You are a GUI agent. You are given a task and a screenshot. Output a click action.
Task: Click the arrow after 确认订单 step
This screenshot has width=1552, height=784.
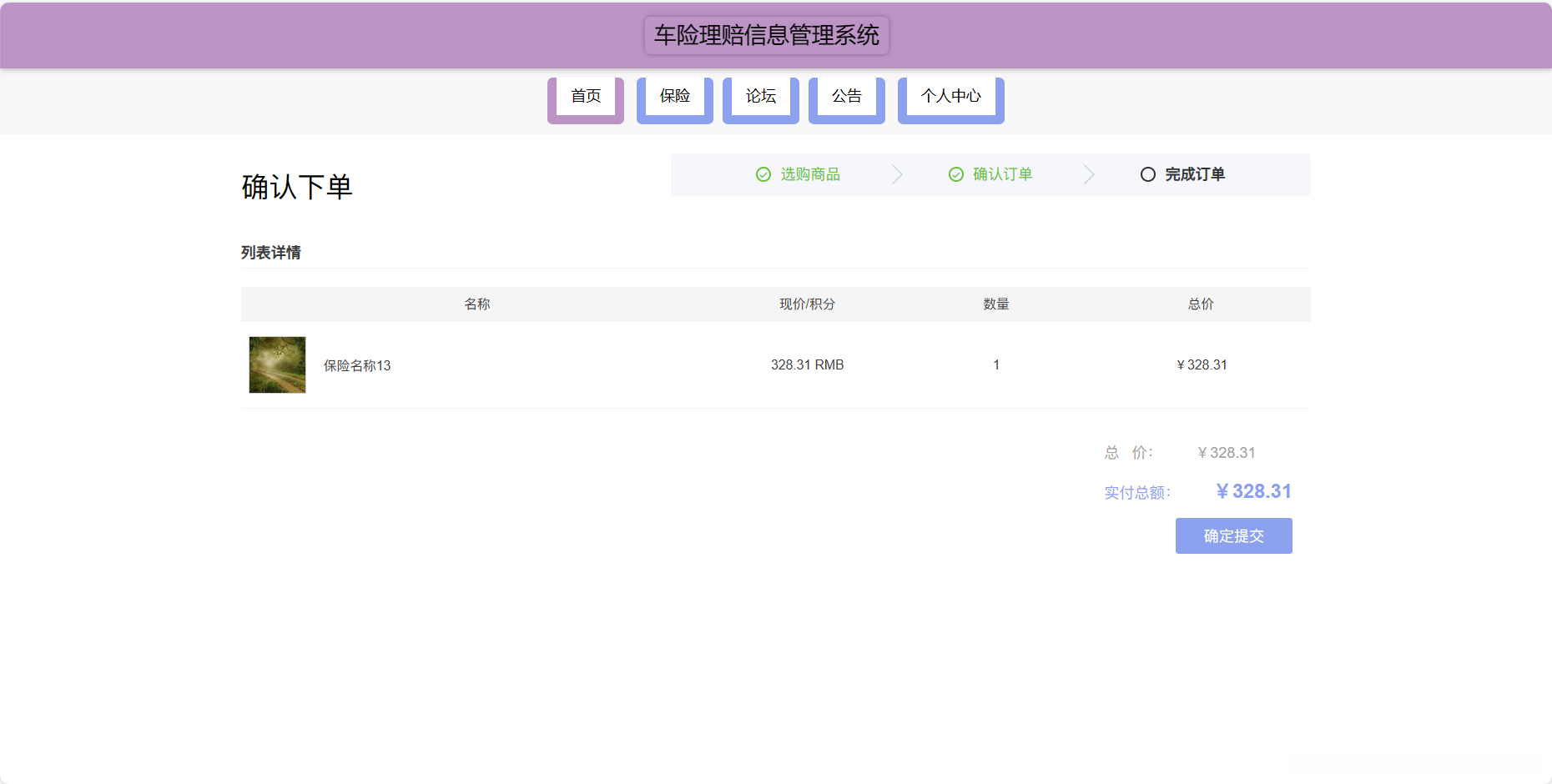[x=1089, y=174]
